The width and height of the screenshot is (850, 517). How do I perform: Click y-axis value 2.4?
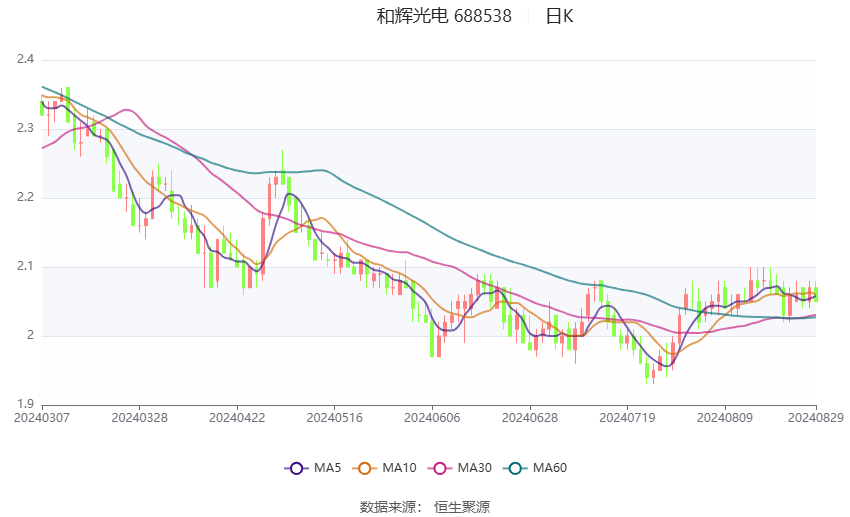click(25, 59)
